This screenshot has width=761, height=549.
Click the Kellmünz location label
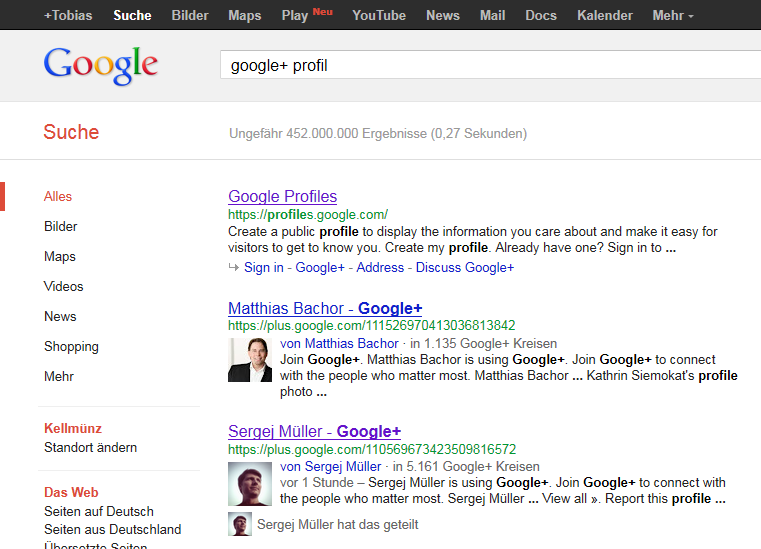(73, 429)
